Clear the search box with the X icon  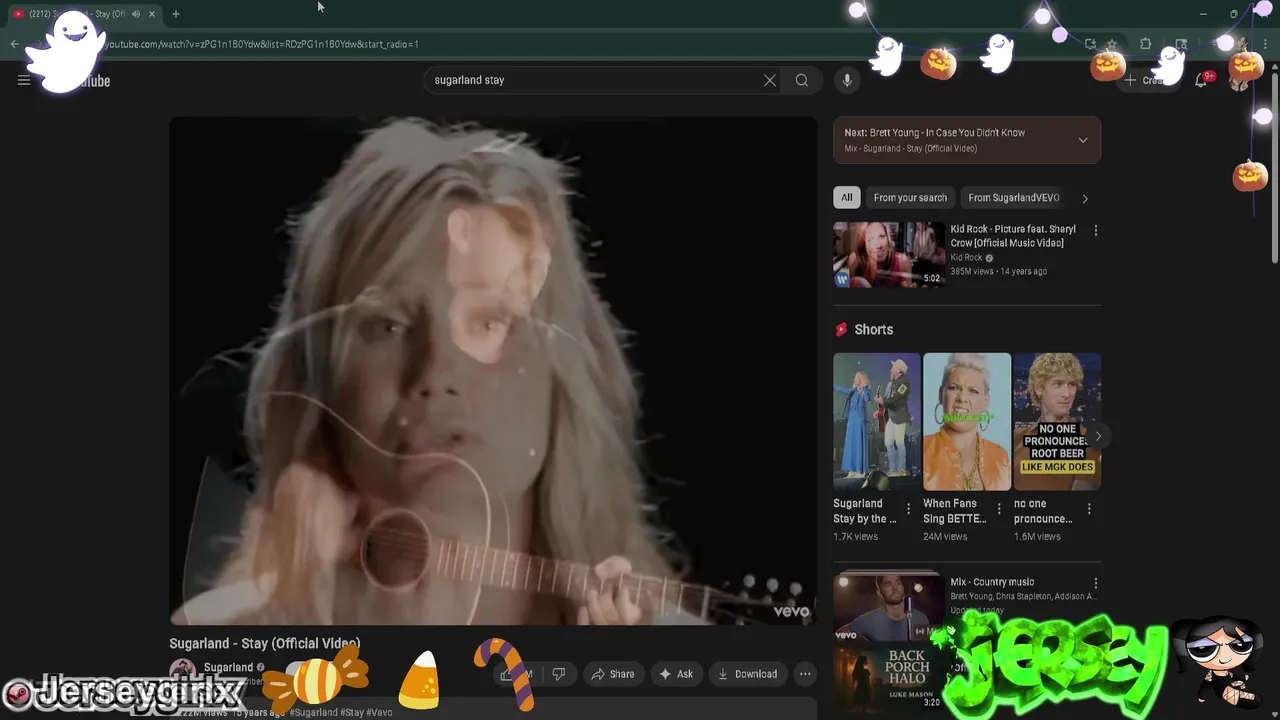pyautogui.click(x=770, y=80)
